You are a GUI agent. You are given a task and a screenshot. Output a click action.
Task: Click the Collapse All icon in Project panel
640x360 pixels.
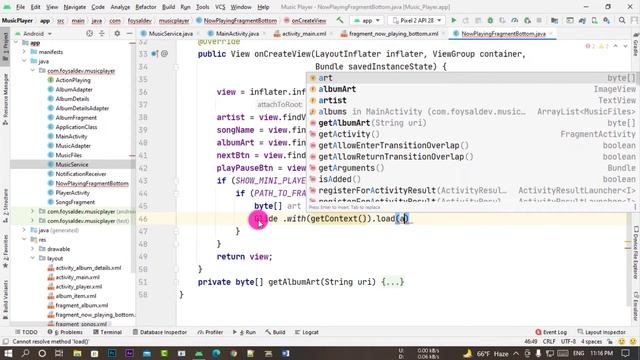[102, 33]
